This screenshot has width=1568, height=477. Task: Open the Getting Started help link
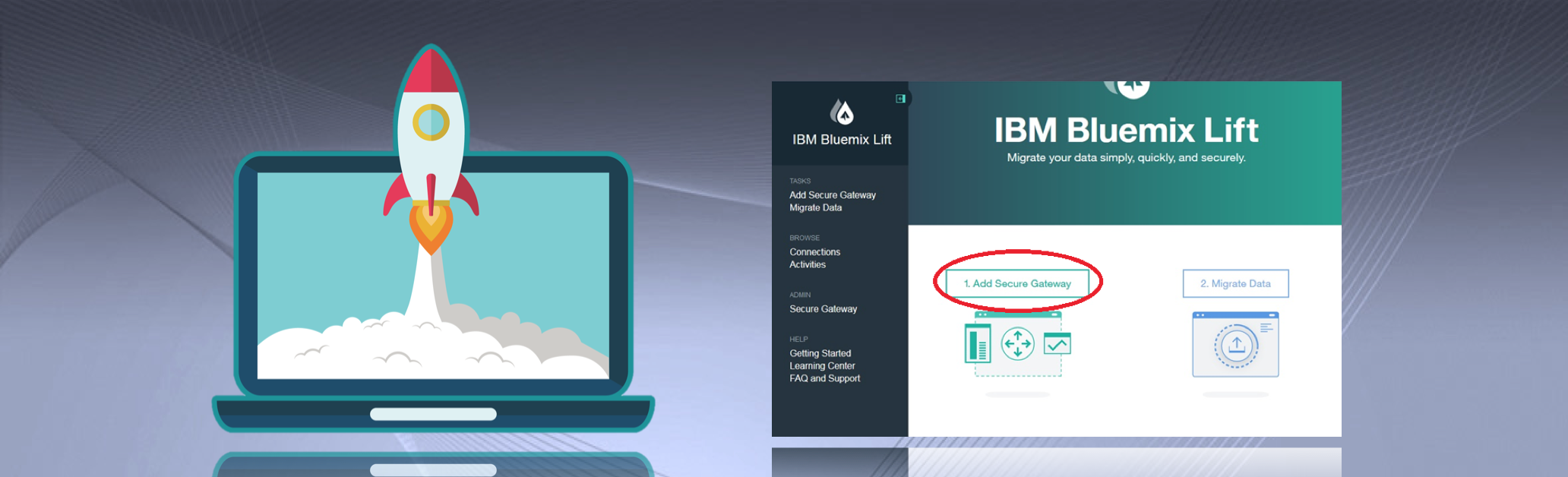820,353
